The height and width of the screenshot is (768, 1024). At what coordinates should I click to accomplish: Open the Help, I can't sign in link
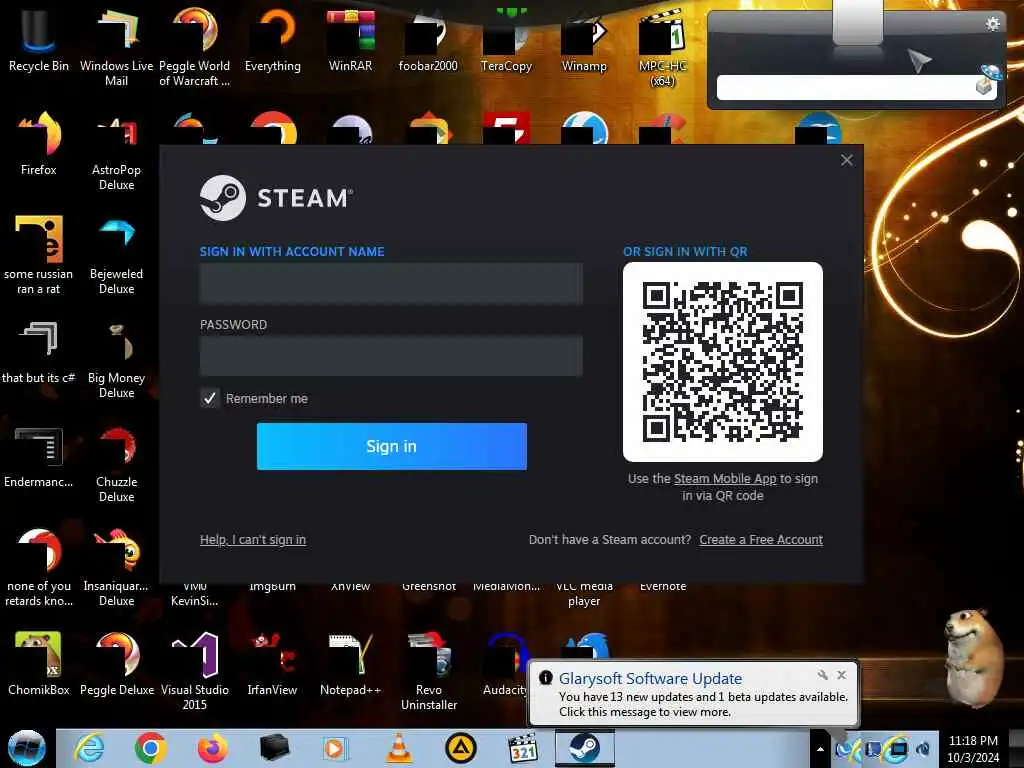coord(253,539)
